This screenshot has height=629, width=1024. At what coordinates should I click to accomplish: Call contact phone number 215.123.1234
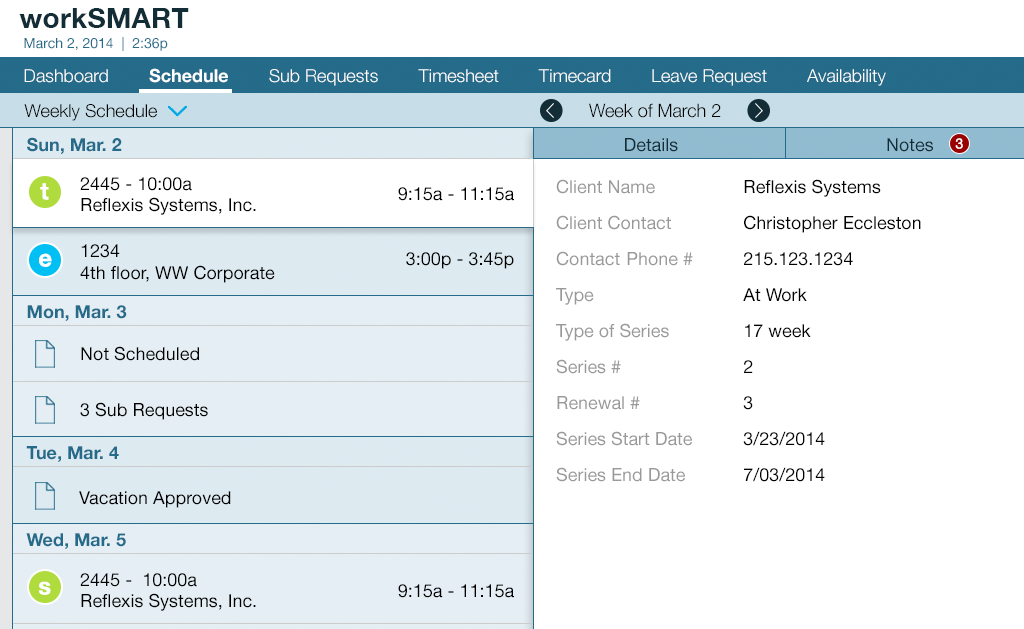[x=798, y=259]
